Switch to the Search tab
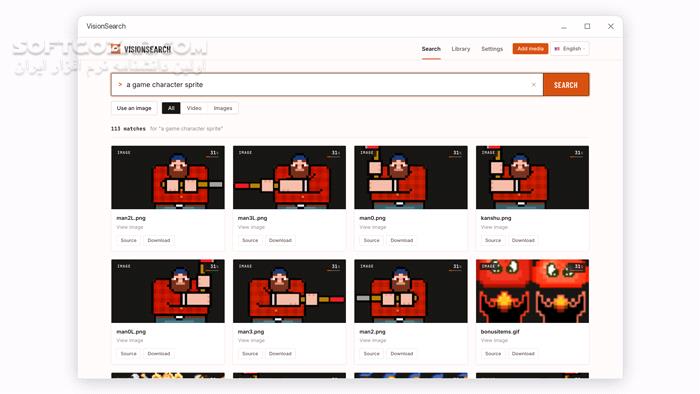This screenshot has width=700, height=394. (431, 49)
